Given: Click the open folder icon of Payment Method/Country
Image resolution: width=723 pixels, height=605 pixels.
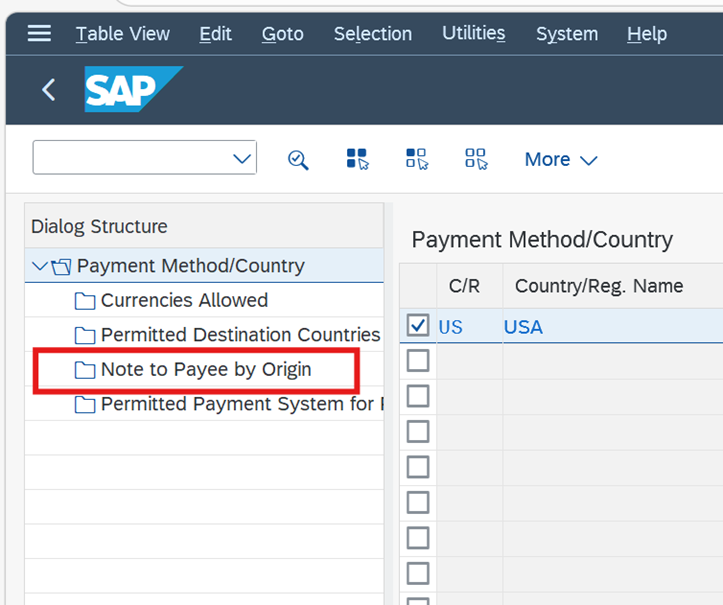Looking at the screenshot, I should (x=61, y=267).
